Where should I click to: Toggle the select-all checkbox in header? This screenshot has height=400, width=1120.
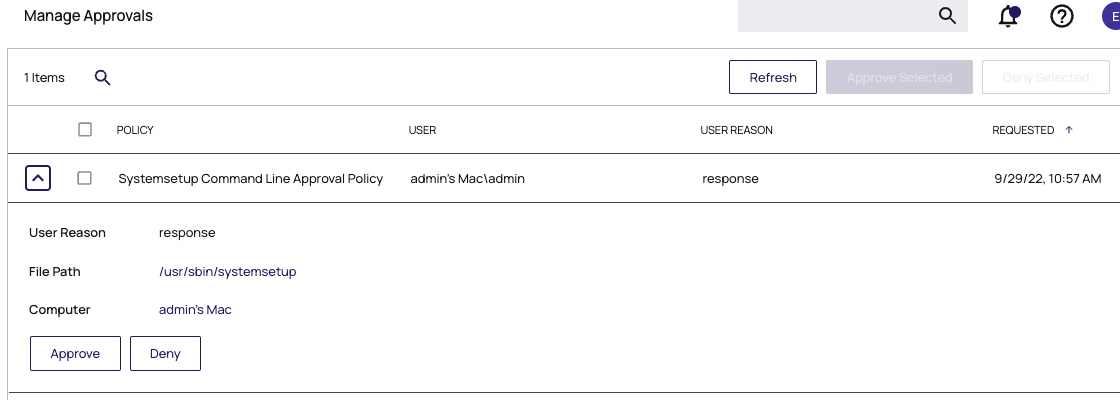(85, 129)
